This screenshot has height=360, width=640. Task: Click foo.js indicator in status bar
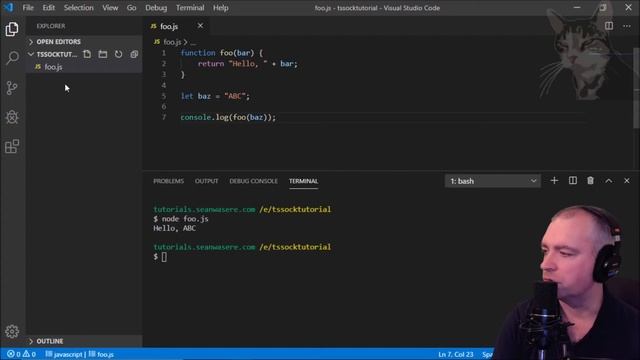tap(101, 354)
